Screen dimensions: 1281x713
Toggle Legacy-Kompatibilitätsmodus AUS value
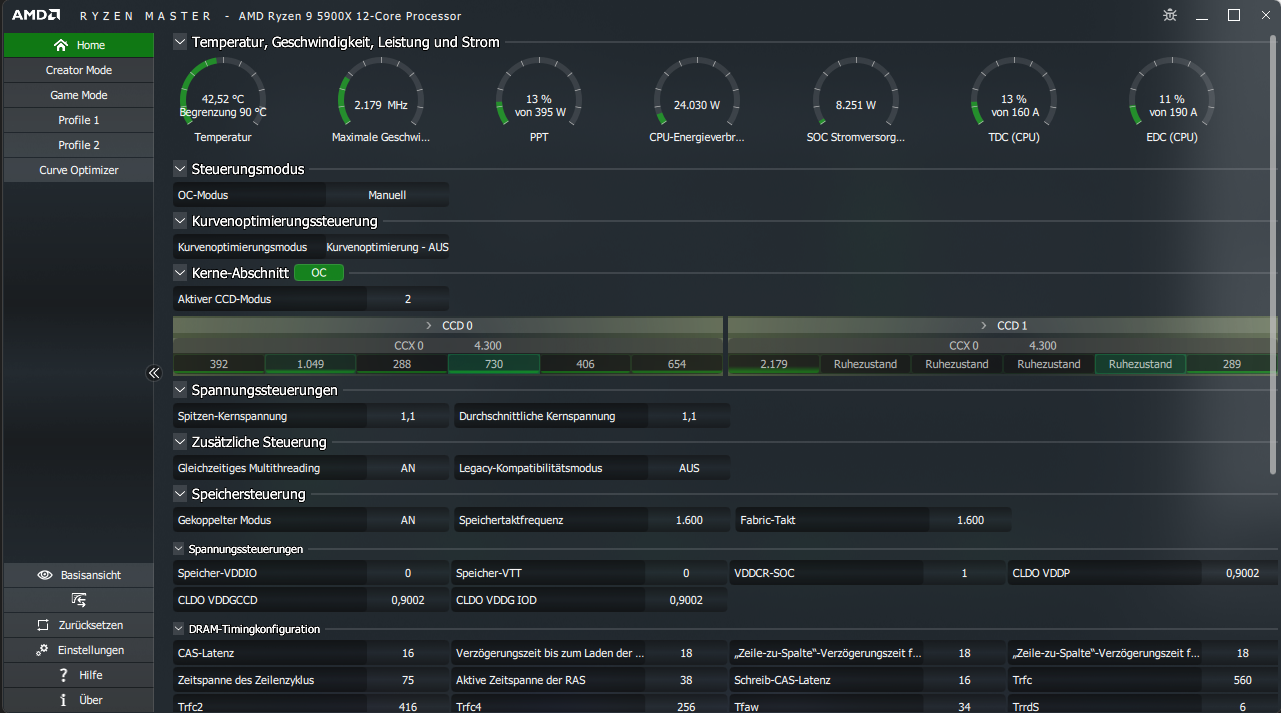(x=689, y=468)
